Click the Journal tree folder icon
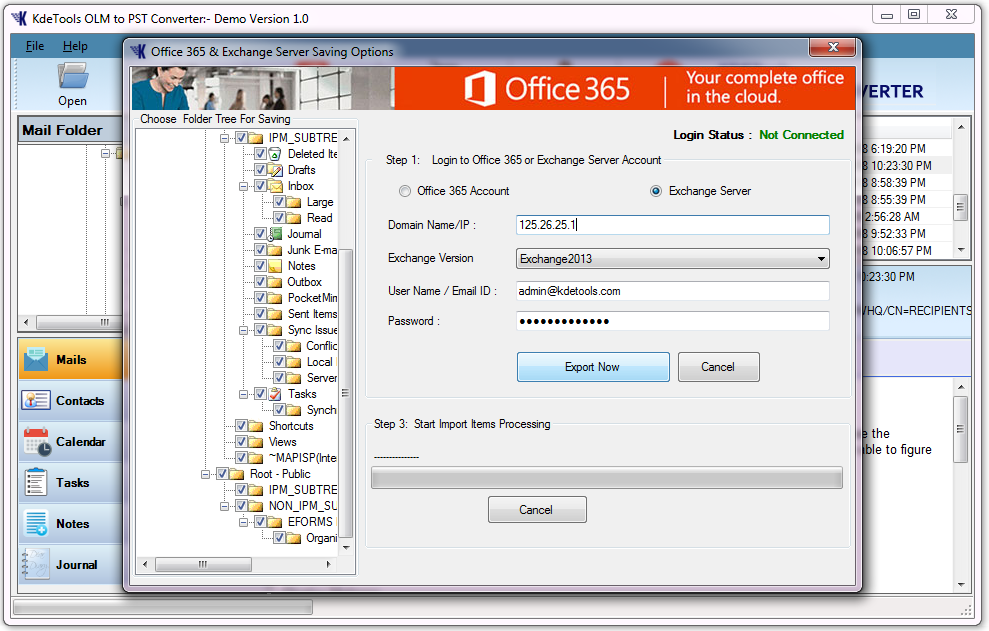 point(275,234)
